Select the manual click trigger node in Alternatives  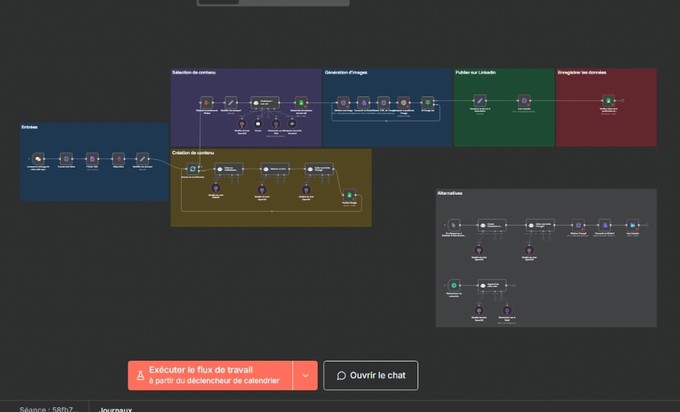tap(454, 225)
